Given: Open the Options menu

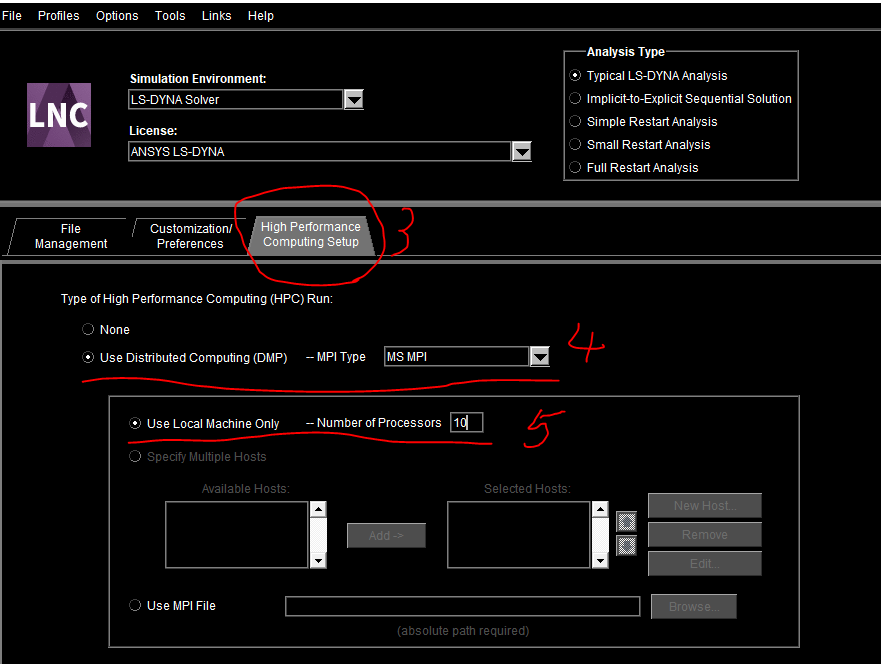Looking at the screenshot, I should coord(117,16).
